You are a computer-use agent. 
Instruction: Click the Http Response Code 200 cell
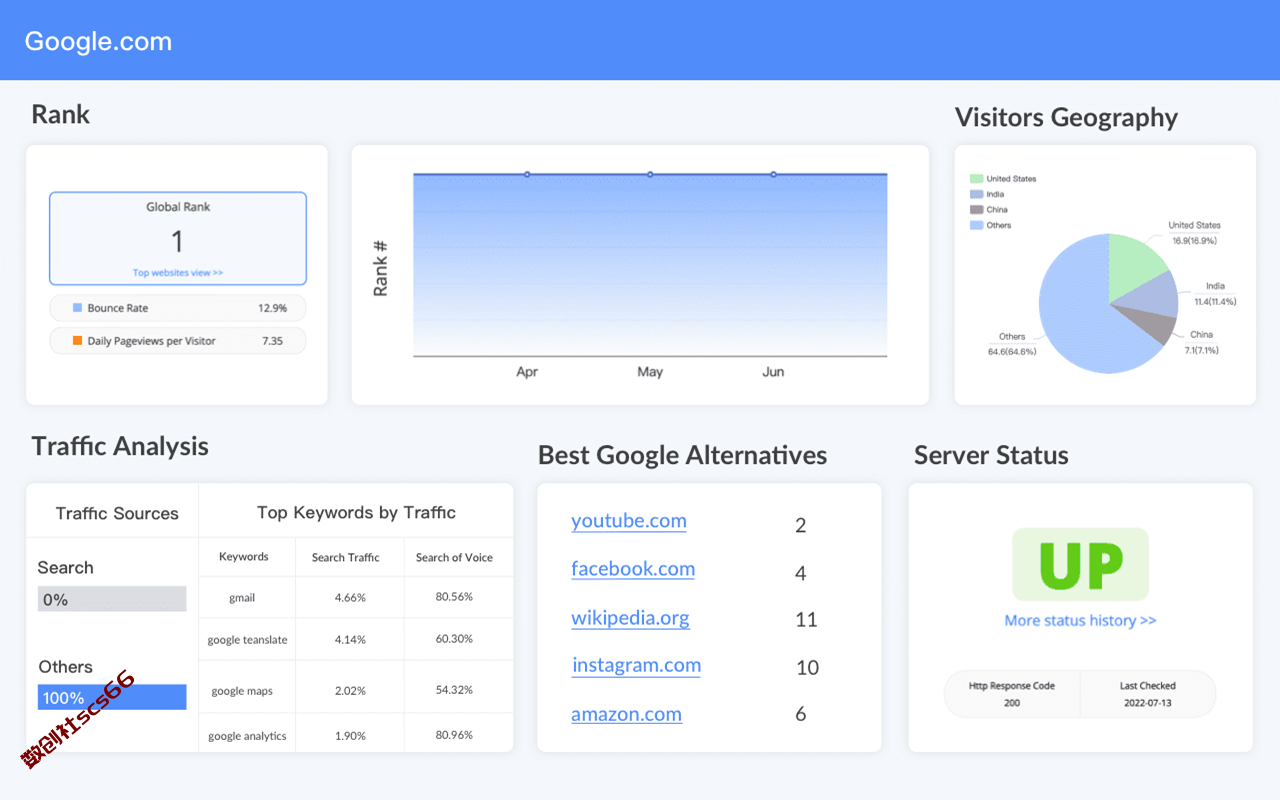coord(1012,694)
